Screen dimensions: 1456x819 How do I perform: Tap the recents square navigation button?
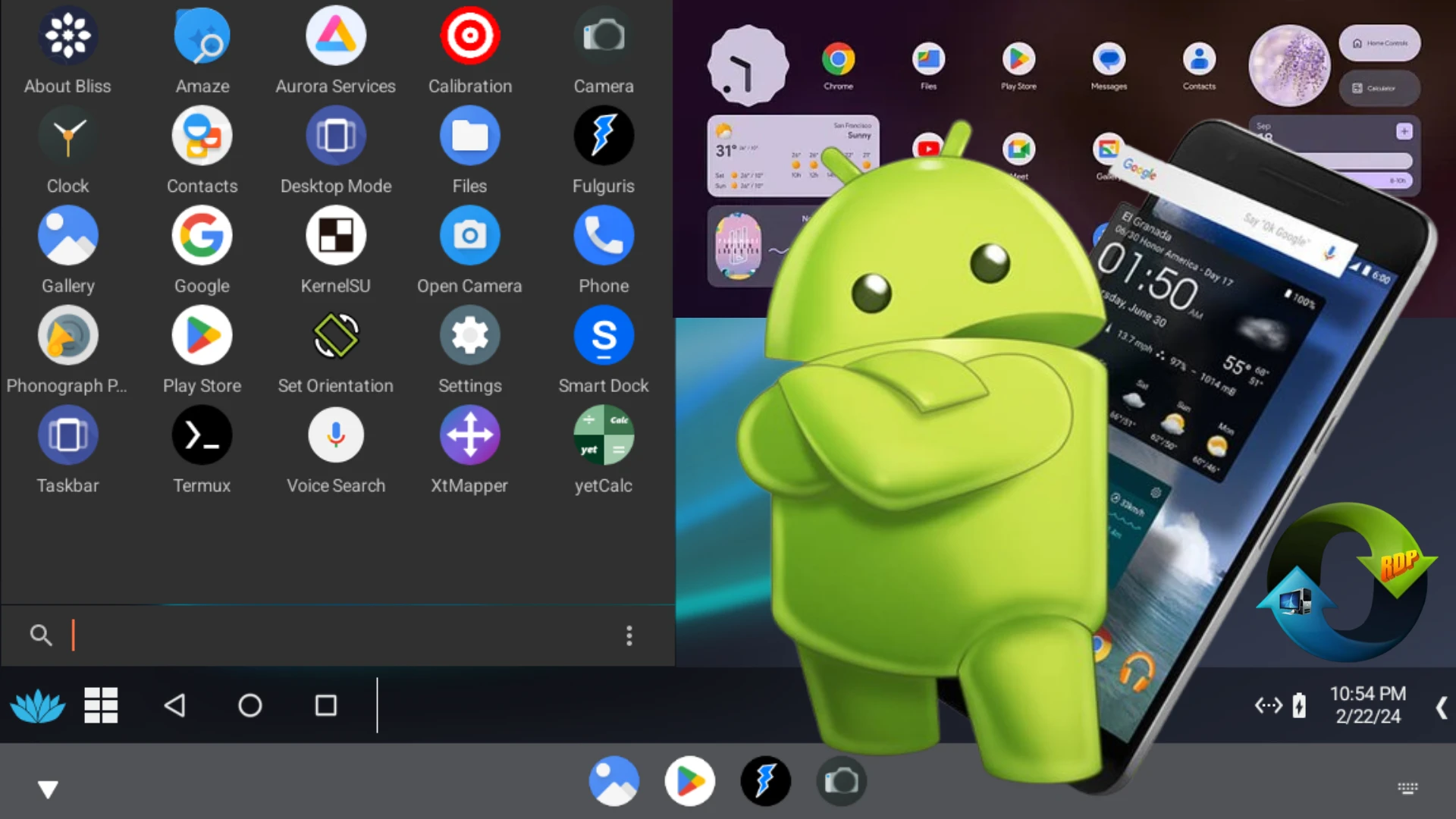pos(325,705)
